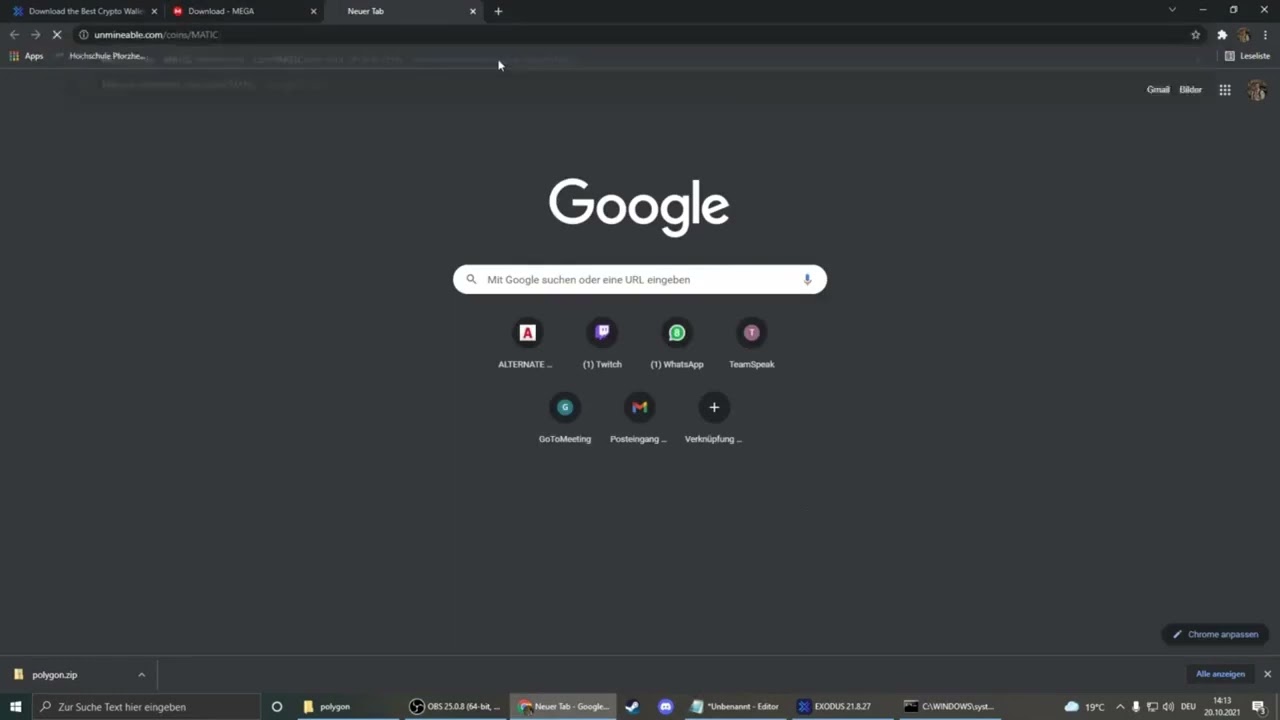Open the Apps bookmark shortcut
The height and width of the screenshot is (720, 1280).
click(26, 56)
